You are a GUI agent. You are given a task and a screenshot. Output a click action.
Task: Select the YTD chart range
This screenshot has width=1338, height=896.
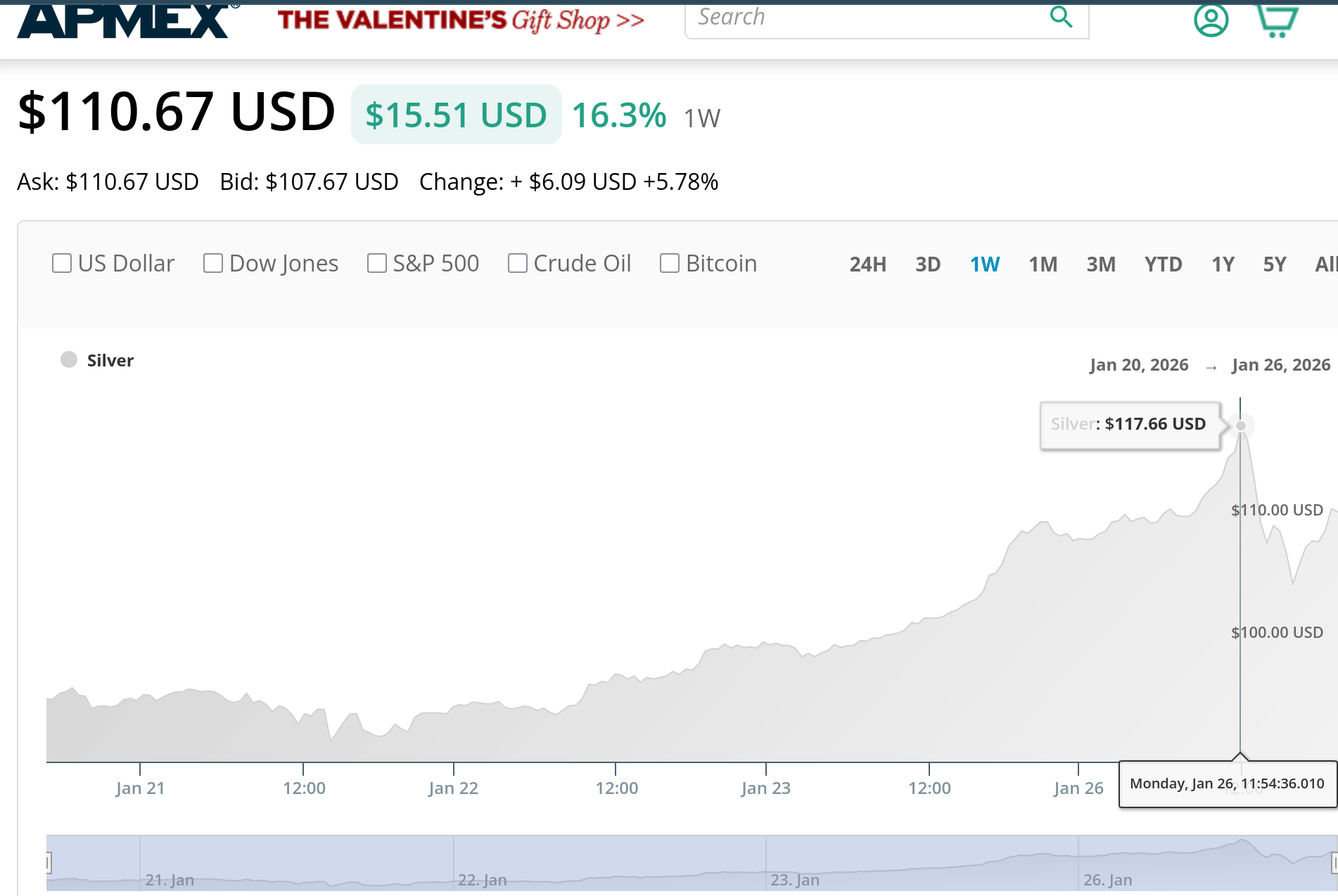(1164, 264)
